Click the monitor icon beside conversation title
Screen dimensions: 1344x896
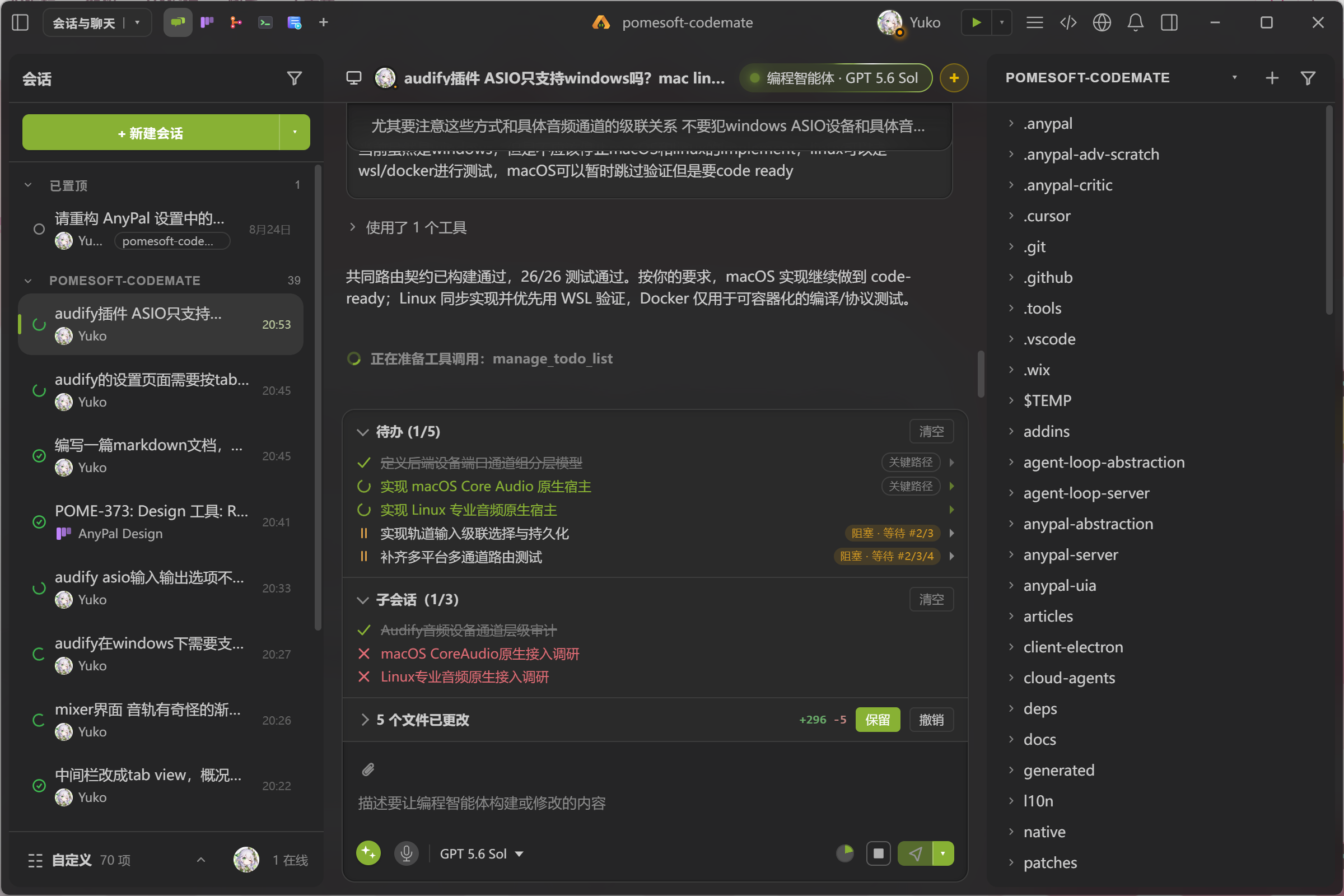tap(354, 78)
